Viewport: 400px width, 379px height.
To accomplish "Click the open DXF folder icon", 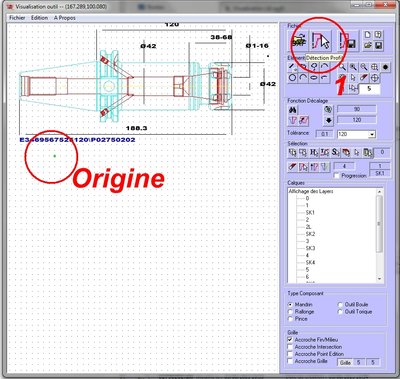I will click(298, 41).
